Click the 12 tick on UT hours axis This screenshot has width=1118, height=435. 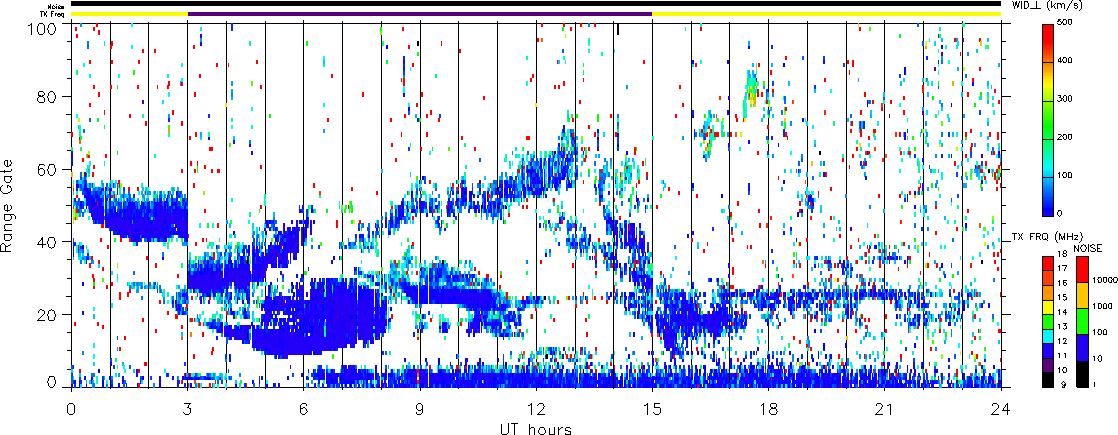(x=536, y=410)
